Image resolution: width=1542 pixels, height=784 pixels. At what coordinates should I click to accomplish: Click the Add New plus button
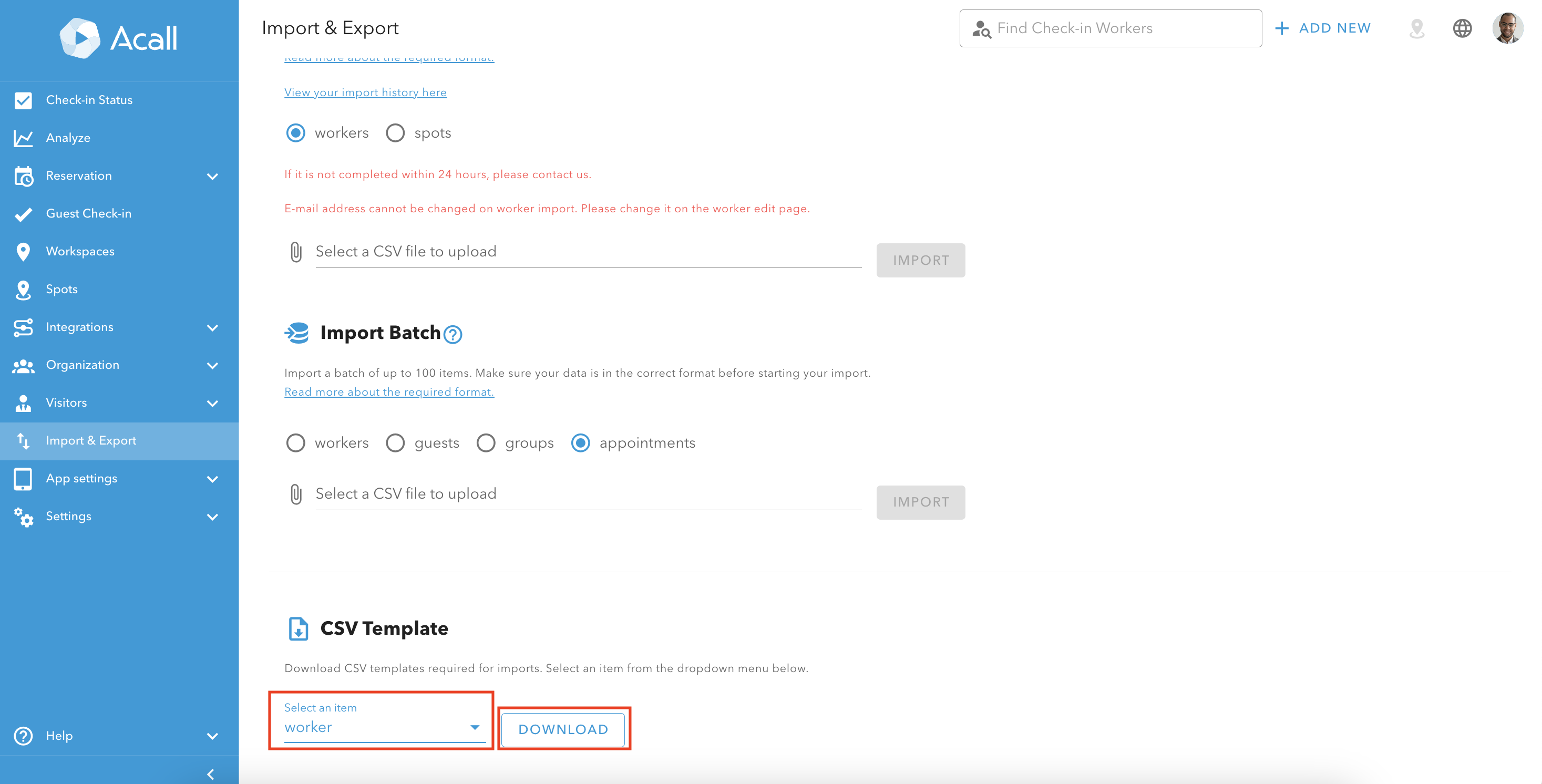coord(1323,28)
